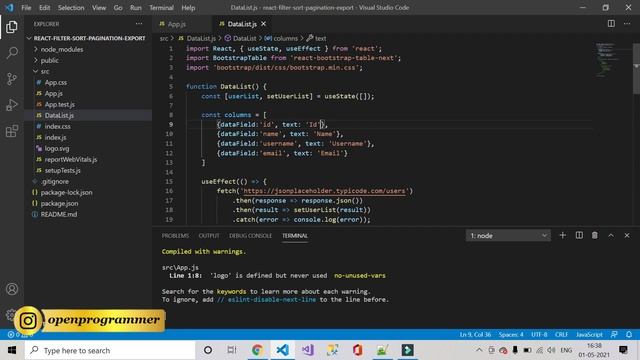This screenshot has height=360, width=640.
Task: Split the terminal panel
Action: tap(579, 235)
